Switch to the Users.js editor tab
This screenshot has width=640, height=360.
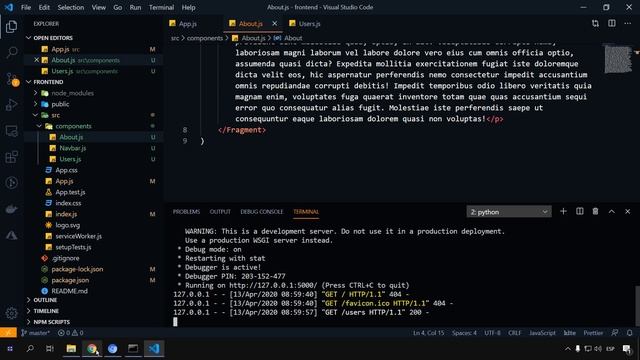click(x=309, y=24)
